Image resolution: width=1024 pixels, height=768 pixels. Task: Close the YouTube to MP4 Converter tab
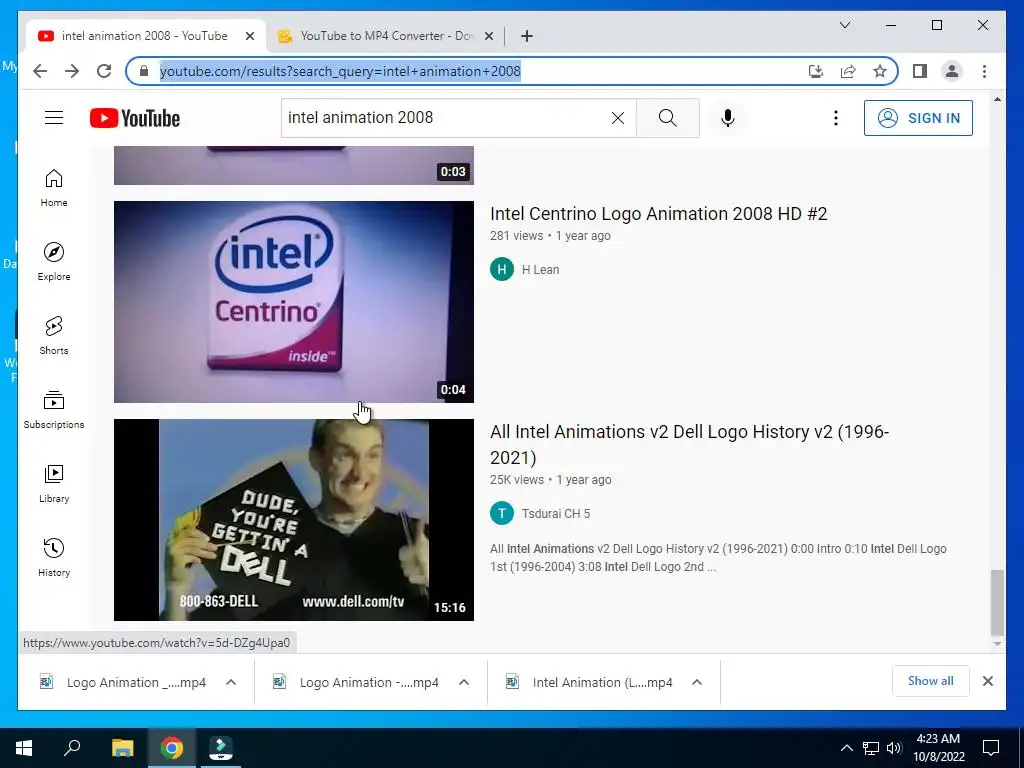[x=488, y=36]
